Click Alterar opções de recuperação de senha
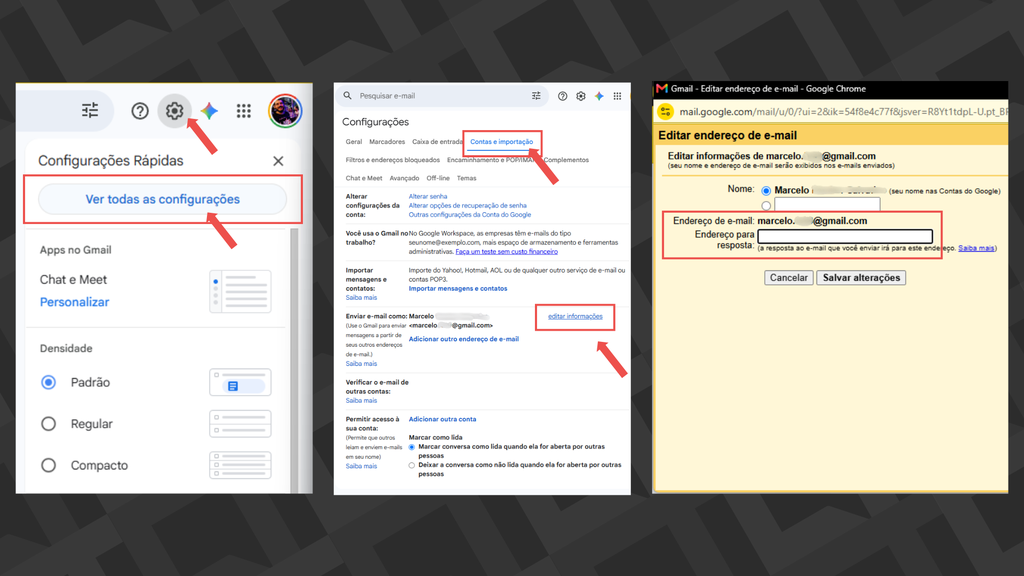The image size is (1024, 576). point(468,205)
